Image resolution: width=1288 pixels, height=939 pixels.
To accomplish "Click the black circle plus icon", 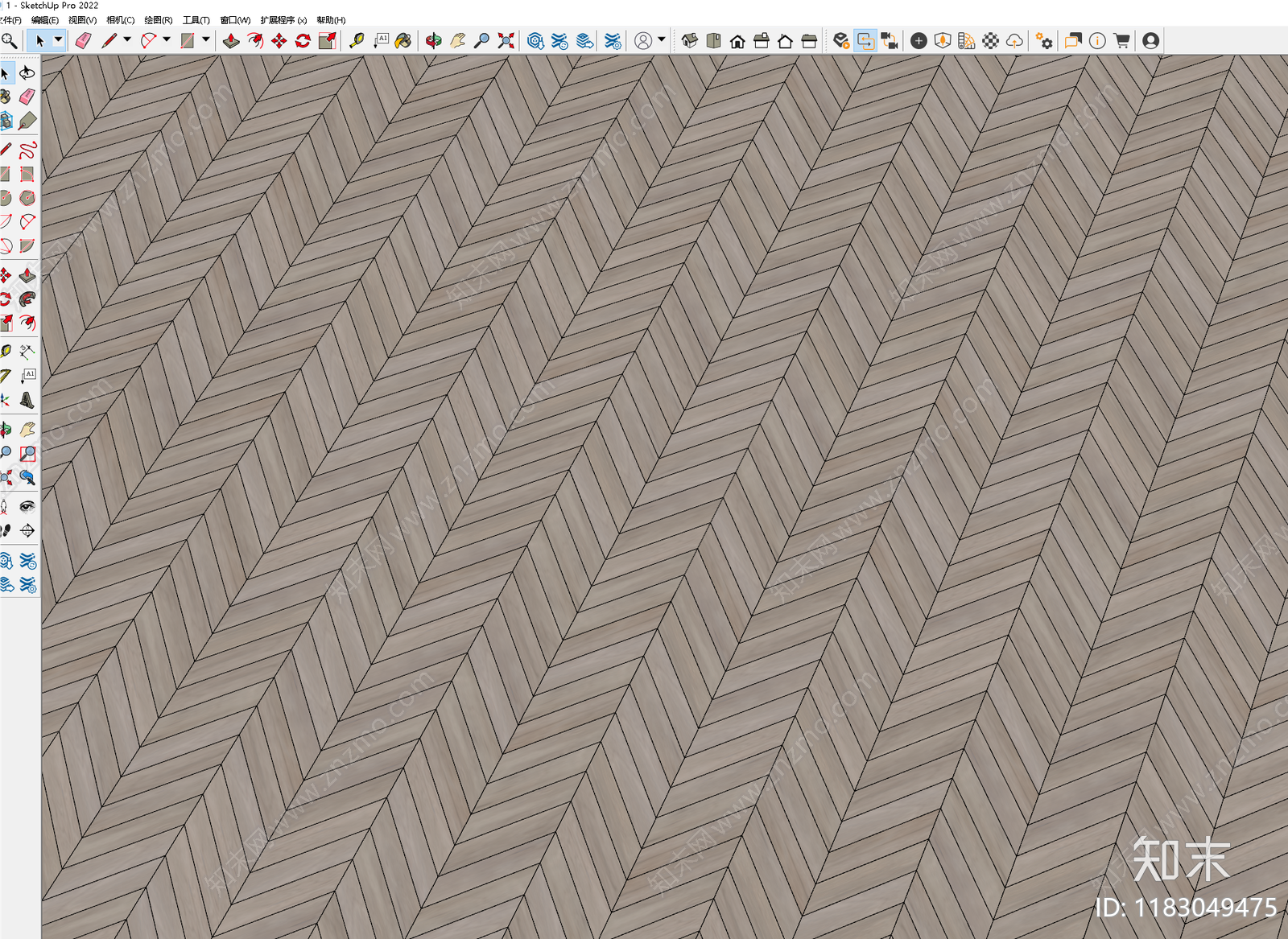I will click(919, 40).
